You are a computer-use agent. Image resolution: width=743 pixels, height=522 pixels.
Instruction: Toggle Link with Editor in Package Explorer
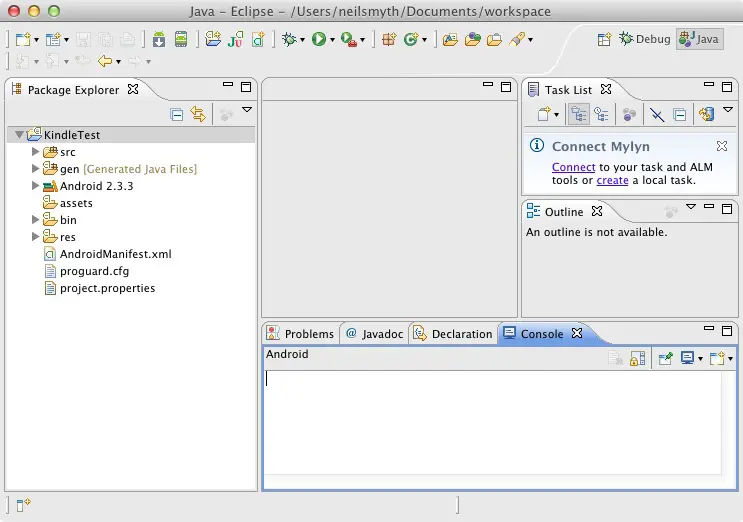(x=199, y=114)
